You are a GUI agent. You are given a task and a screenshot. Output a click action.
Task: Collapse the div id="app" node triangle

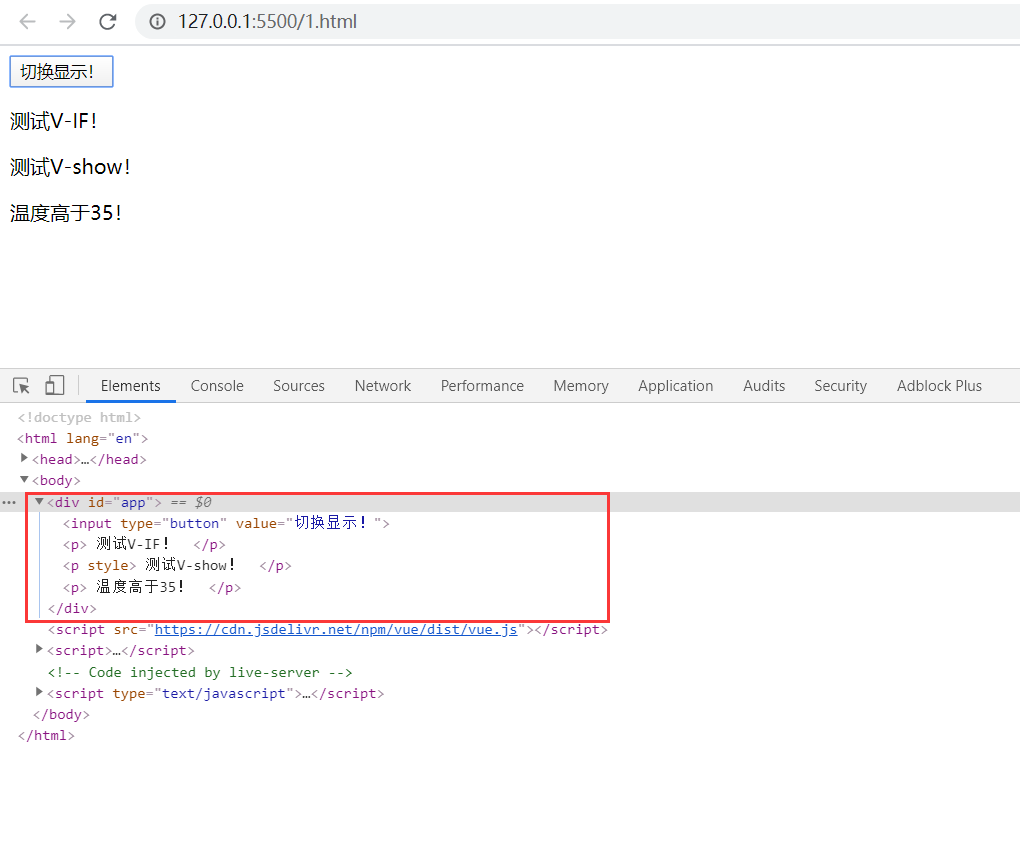coord(39,501)
